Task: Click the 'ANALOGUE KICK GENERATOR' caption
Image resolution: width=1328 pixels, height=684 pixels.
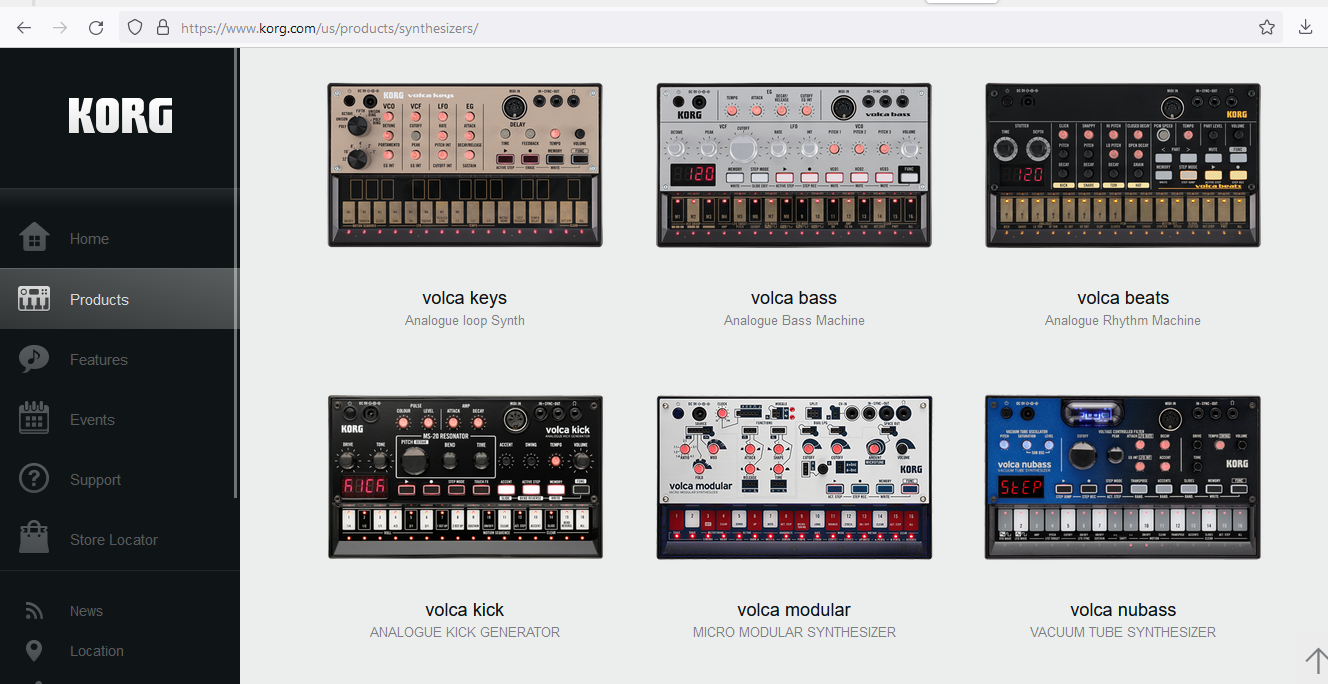Action: click(465, 633)
